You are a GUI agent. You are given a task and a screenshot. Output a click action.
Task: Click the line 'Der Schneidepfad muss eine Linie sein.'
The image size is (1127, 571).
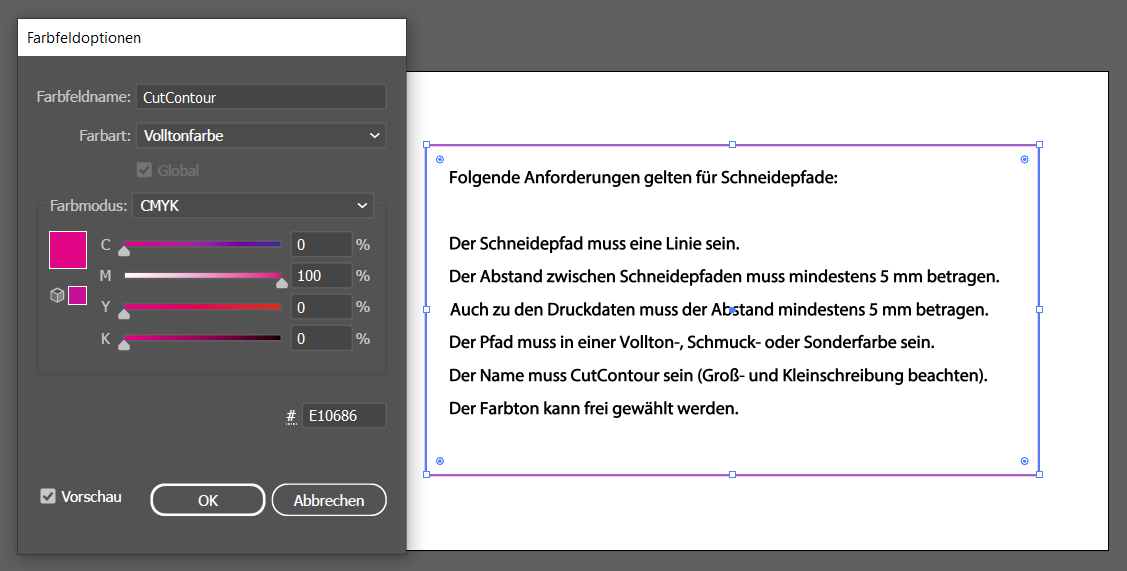tap(594, 244)
